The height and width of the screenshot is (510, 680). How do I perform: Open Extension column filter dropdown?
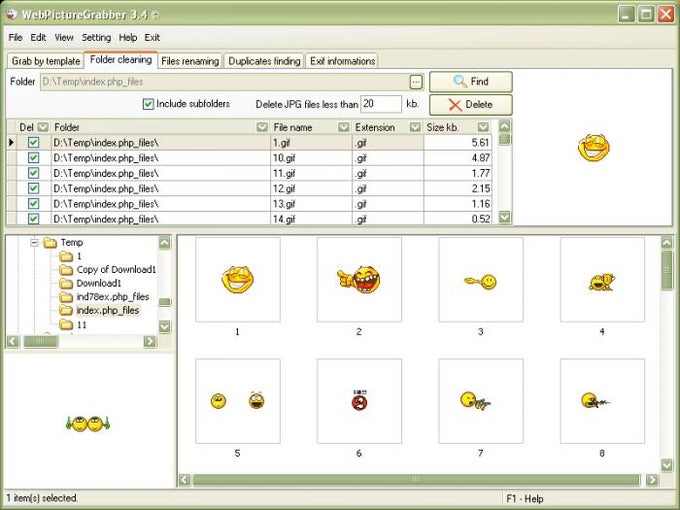(415, 127)
